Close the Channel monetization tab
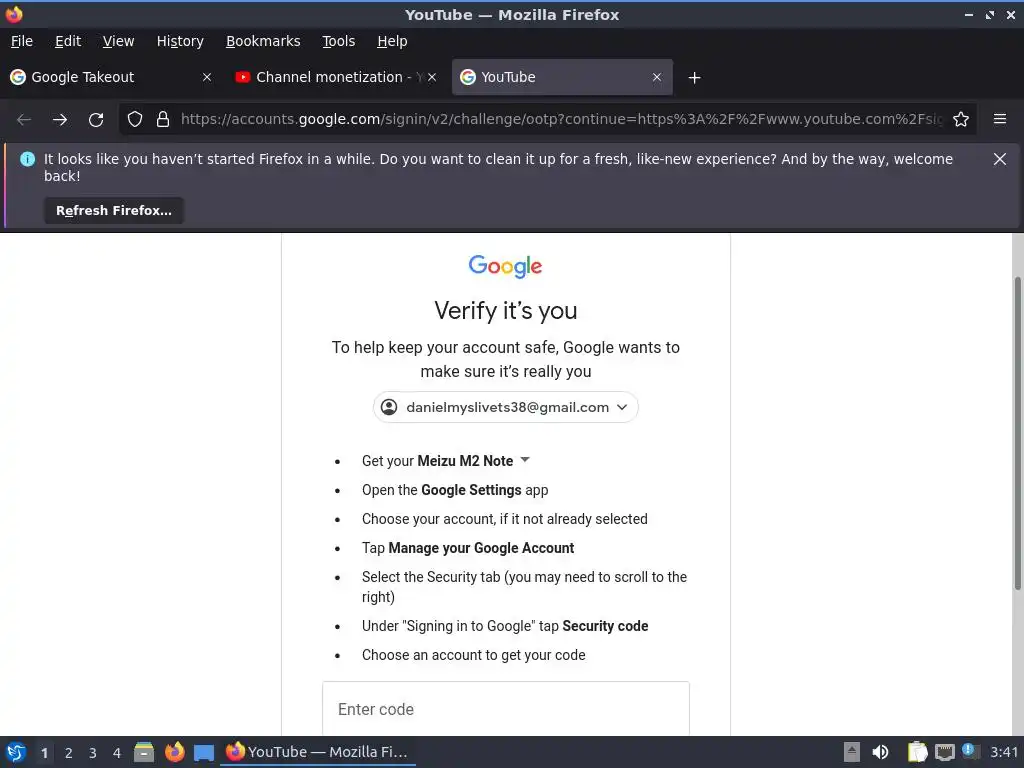Image resolution: width=1024 pixels, height=768 pixels. [432, 77]
